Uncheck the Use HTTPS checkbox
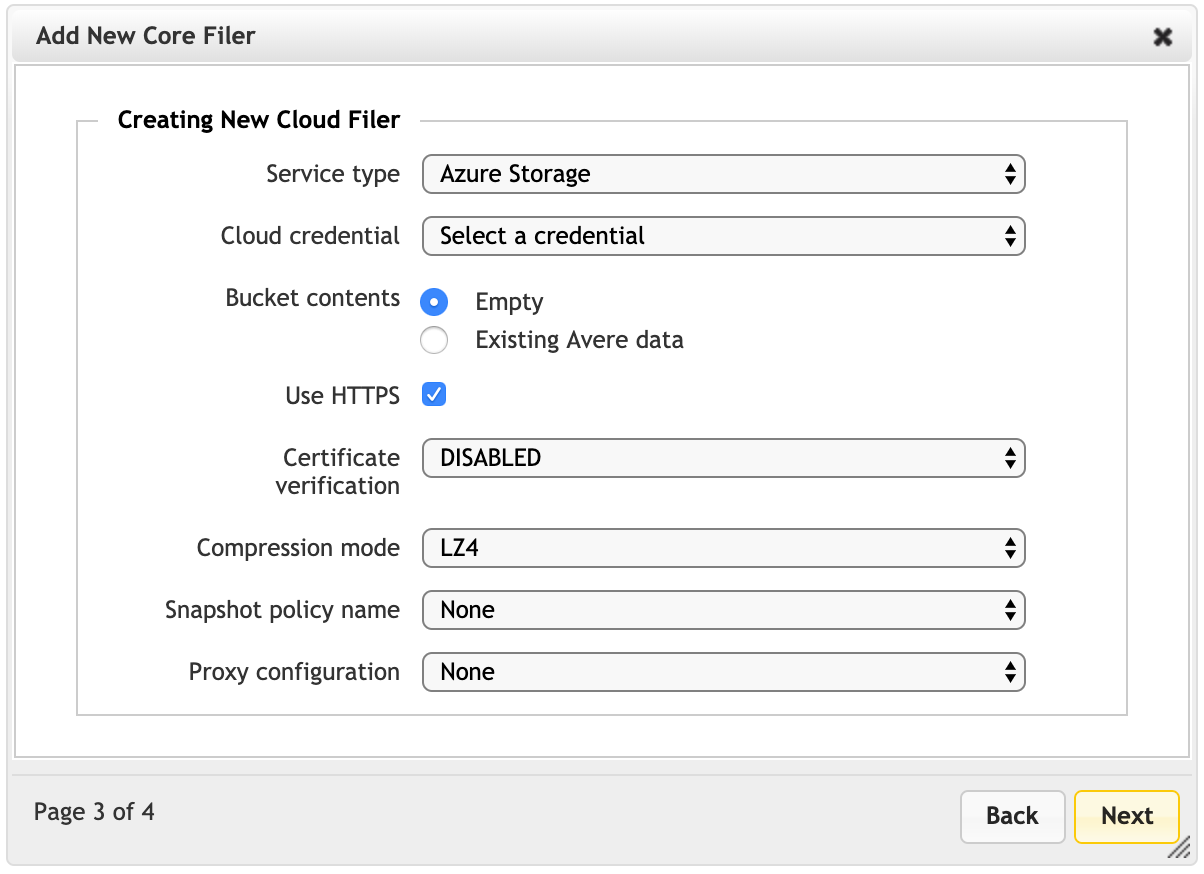 point(434,395)
